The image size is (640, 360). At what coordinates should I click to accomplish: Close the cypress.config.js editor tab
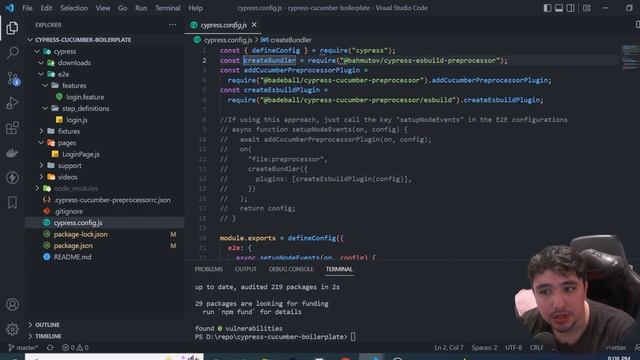tap(254, 25)
